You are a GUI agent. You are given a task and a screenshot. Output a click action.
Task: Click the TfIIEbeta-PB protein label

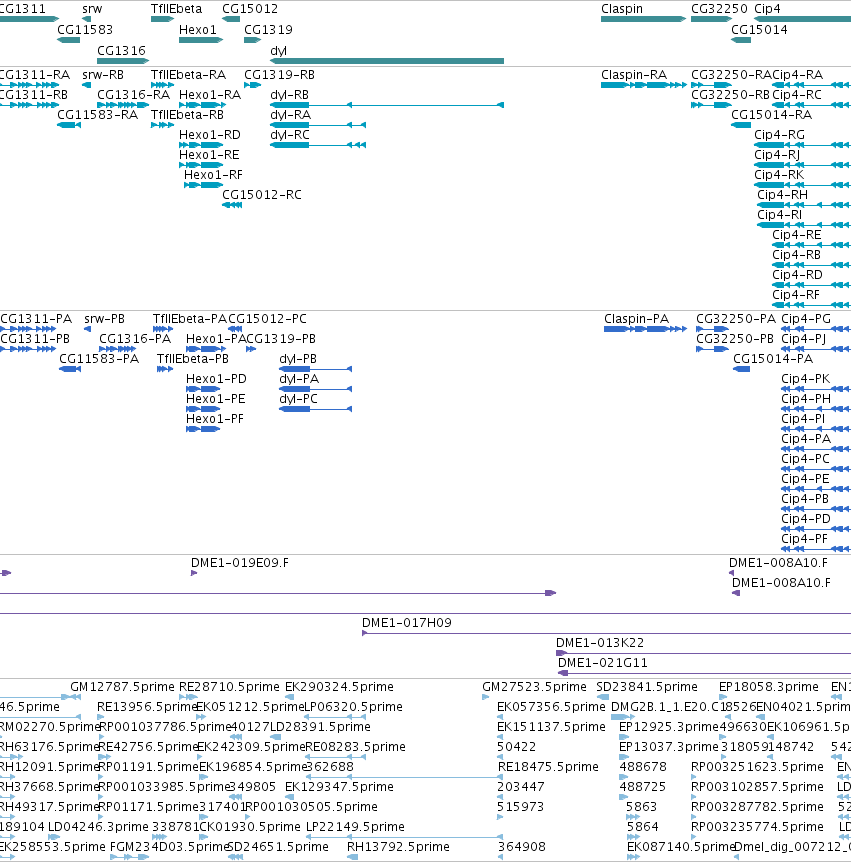point(192,359)
